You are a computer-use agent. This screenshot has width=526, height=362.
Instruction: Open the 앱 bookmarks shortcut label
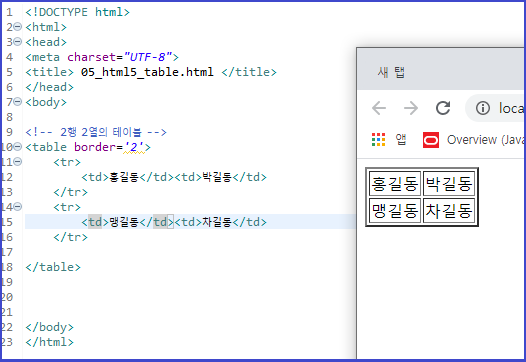pos(401,140)
